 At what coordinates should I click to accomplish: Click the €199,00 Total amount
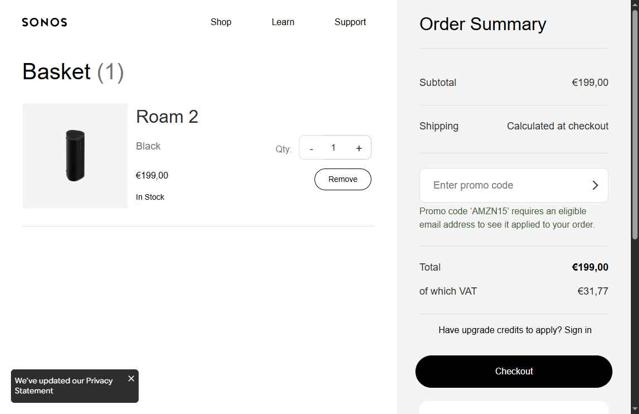point(589,267)
